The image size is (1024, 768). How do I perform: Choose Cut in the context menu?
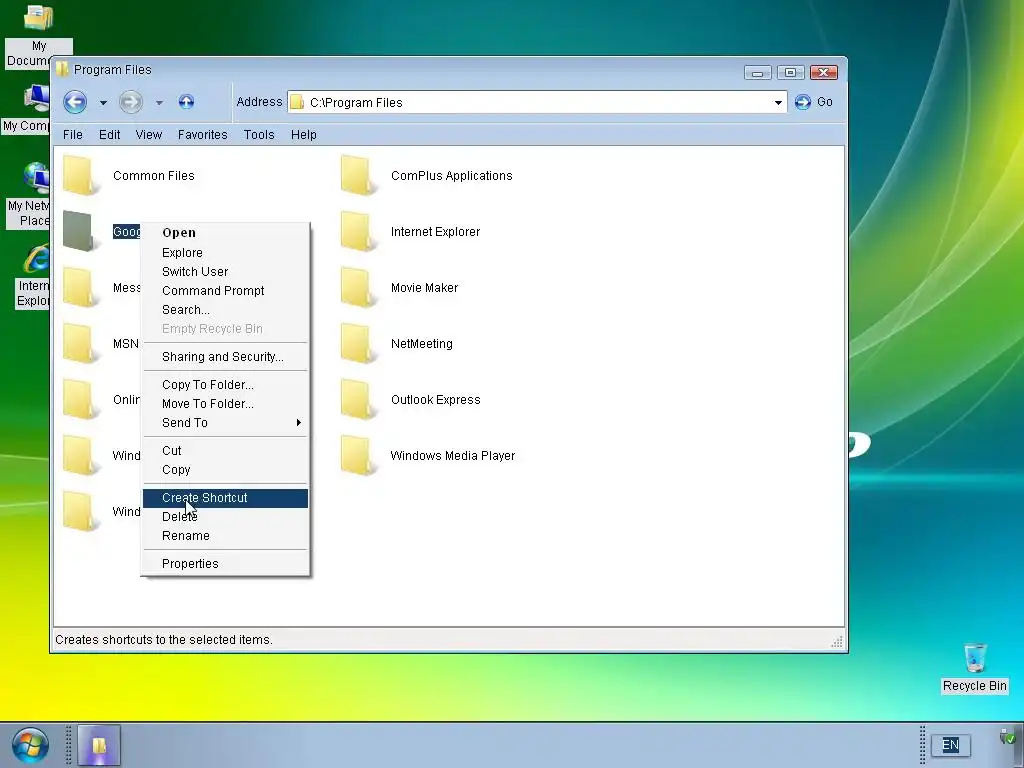(x=225, y=451)
